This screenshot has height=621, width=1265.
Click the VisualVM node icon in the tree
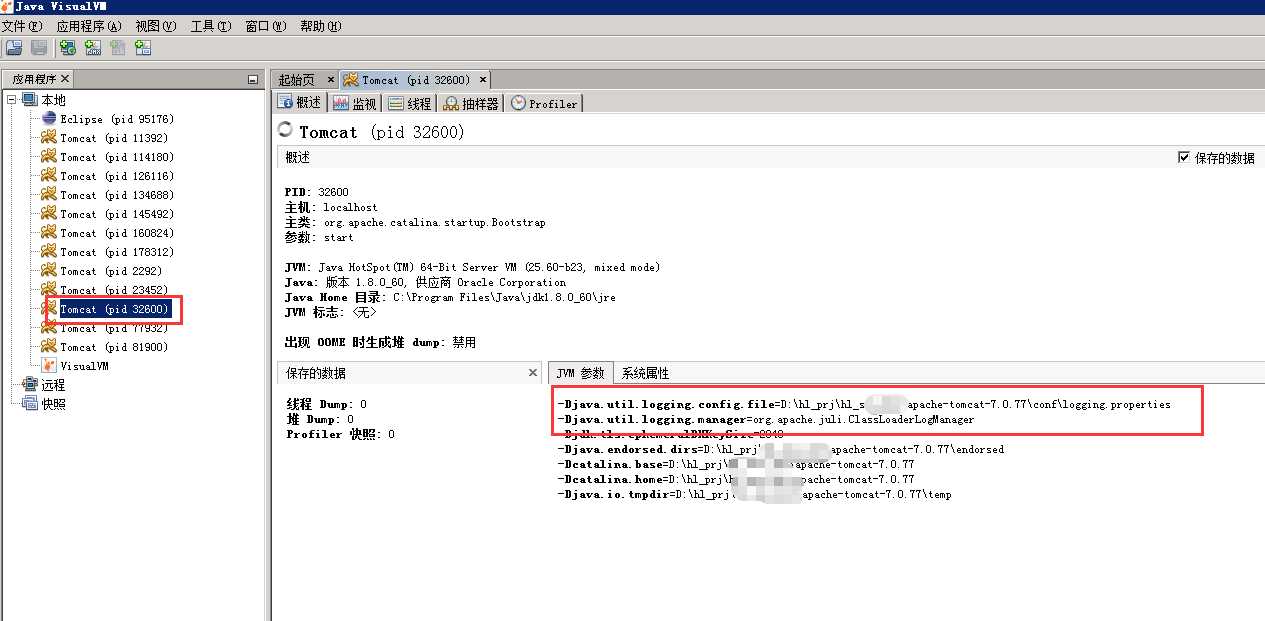point(49,365)
